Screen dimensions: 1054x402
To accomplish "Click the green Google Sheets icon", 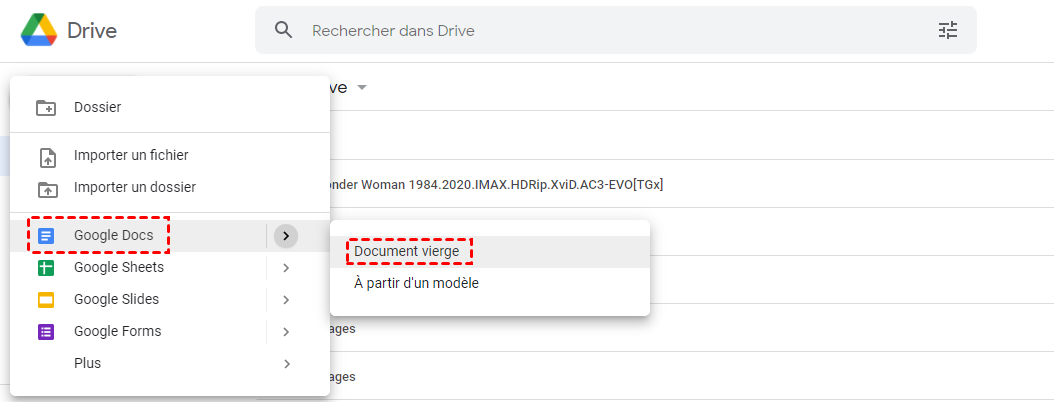I will pos(46,268).
